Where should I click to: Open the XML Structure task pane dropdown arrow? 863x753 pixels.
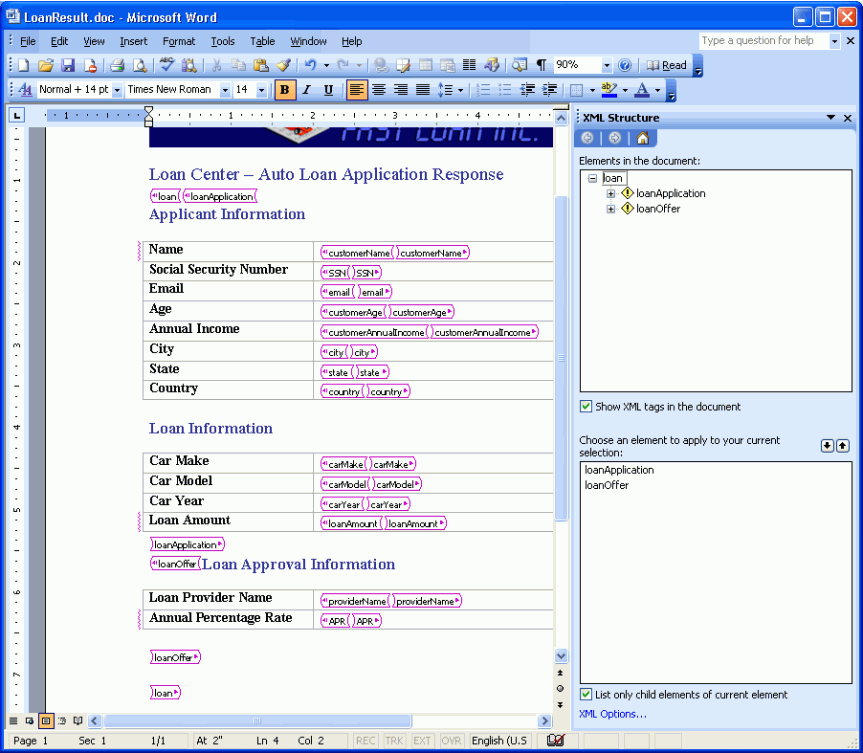tap(831, 118)
